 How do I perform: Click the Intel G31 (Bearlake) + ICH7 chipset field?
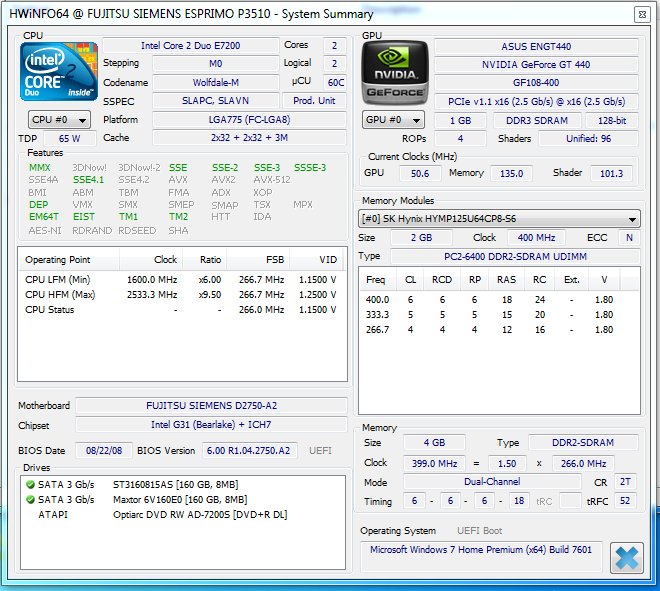pyautogui.click(x=211, y=424)
